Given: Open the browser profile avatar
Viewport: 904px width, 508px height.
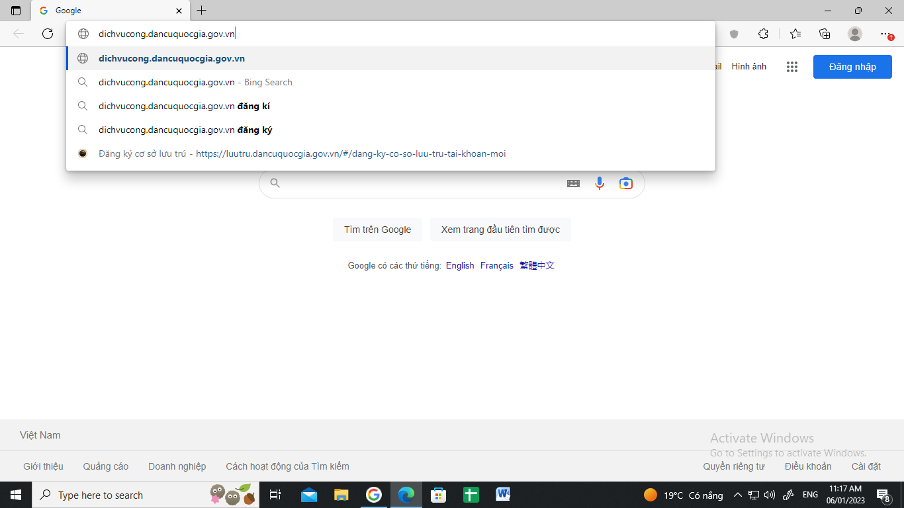Looking at the screenshot, I should (x=854, y=33).
